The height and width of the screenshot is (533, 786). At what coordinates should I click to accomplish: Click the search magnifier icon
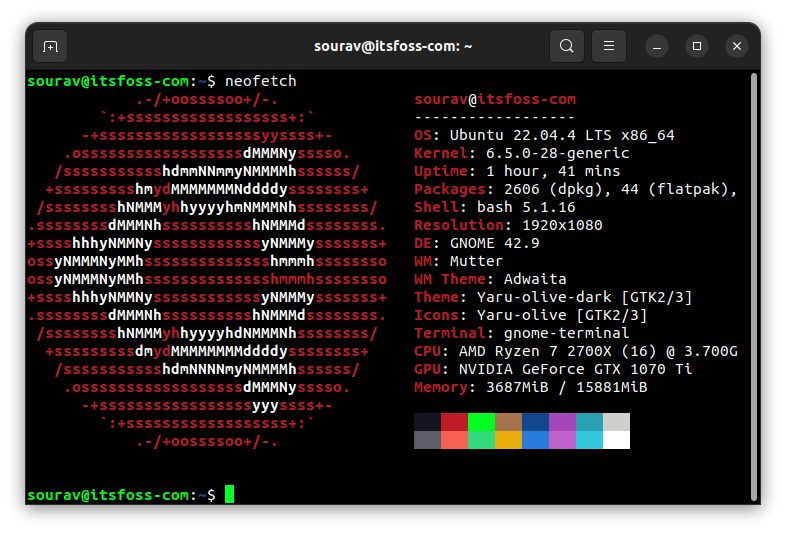[x=567, y=46]
